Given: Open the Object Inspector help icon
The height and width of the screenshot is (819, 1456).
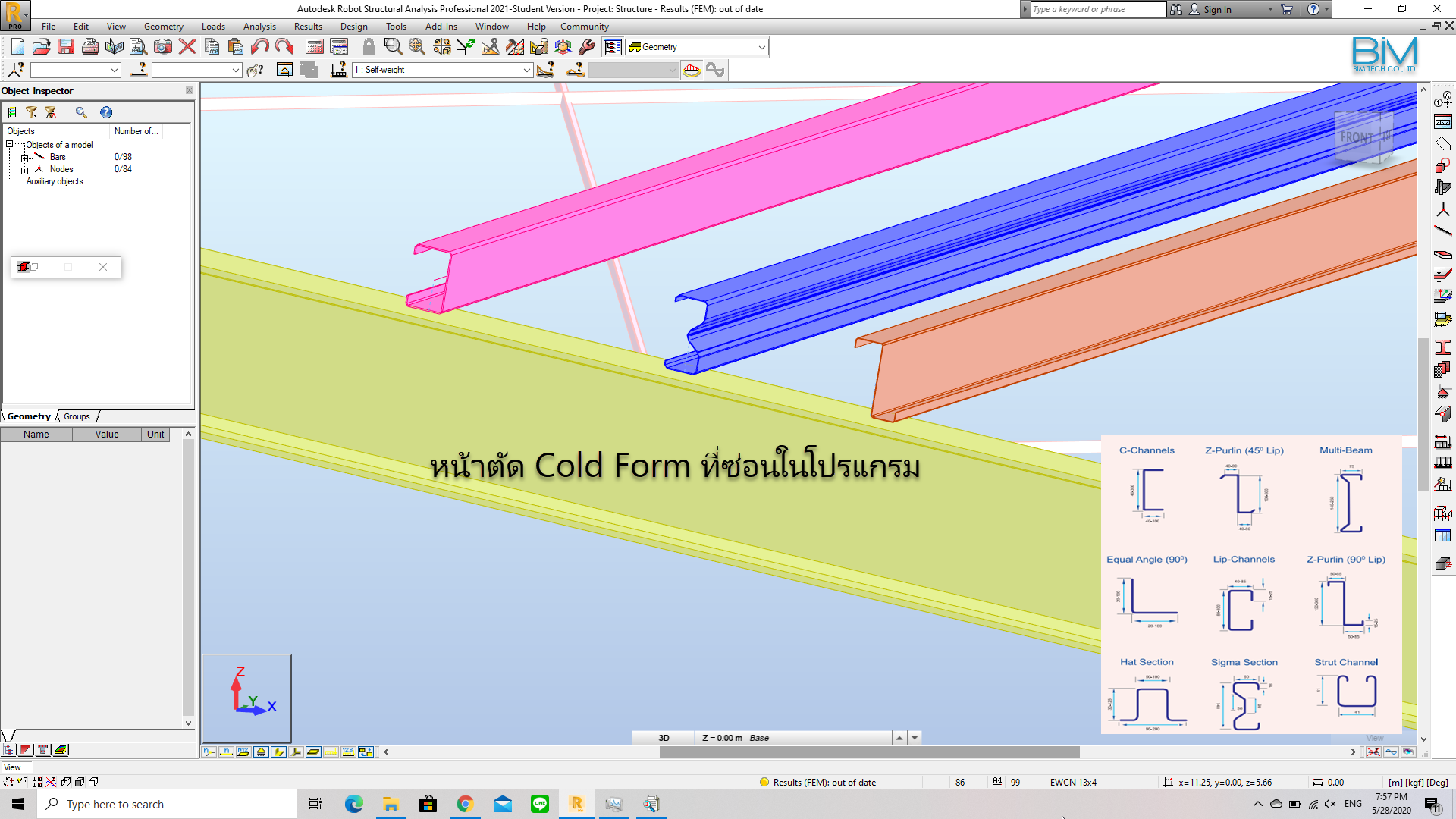Looking at the screenshot, I should (106, 112).
